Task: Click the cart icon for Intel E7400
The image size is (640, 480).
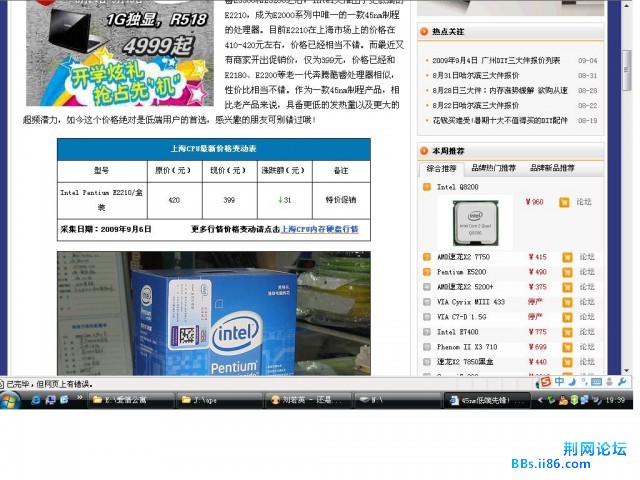Action: [x=567, y=332]
